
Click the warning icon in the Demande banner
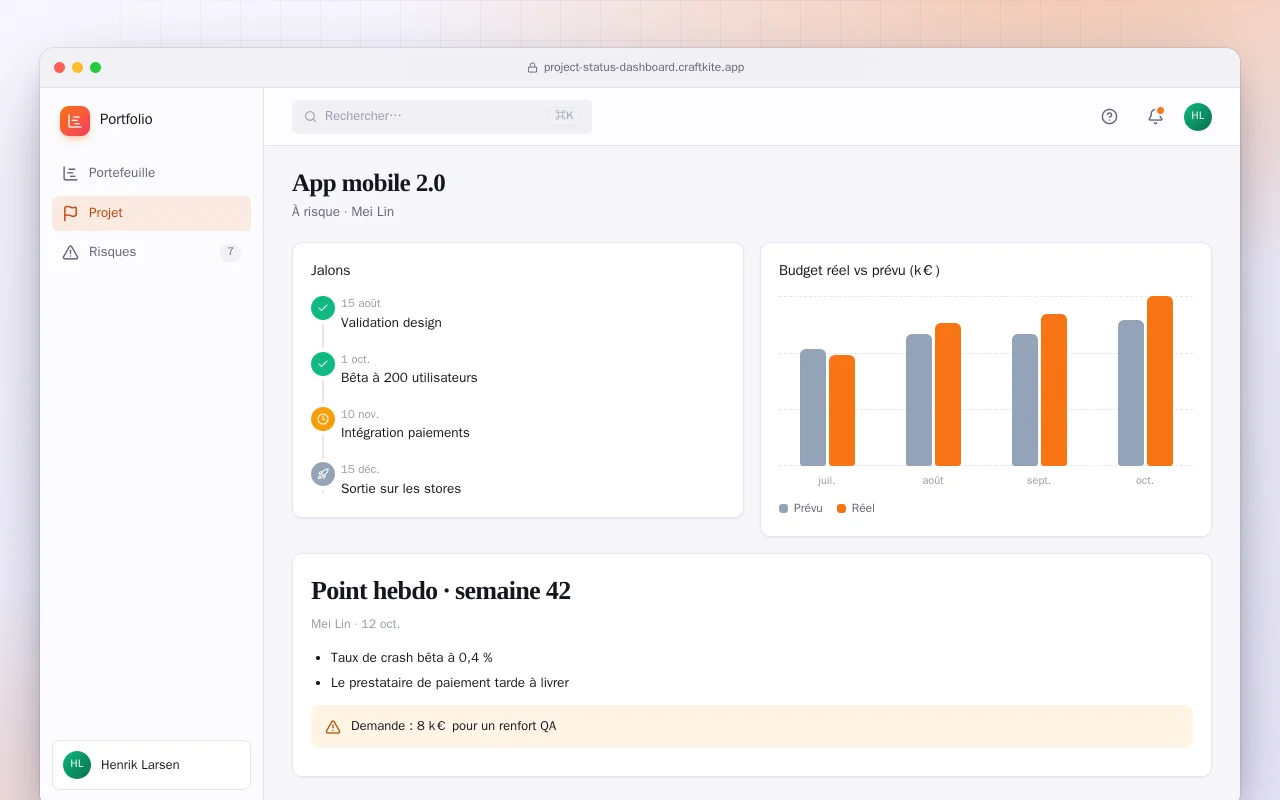pos(333,727)
